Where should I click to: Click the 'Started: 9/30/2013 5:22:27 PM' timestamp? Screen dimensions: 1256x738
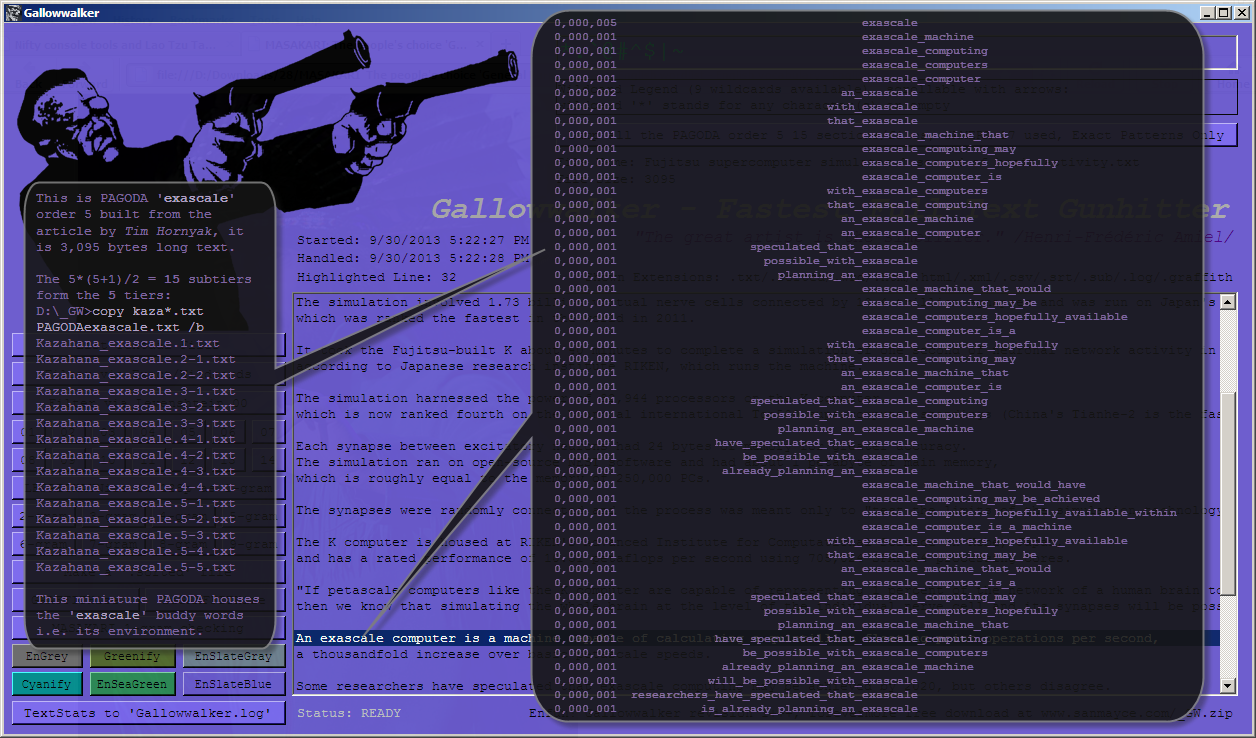pos(413,240)
